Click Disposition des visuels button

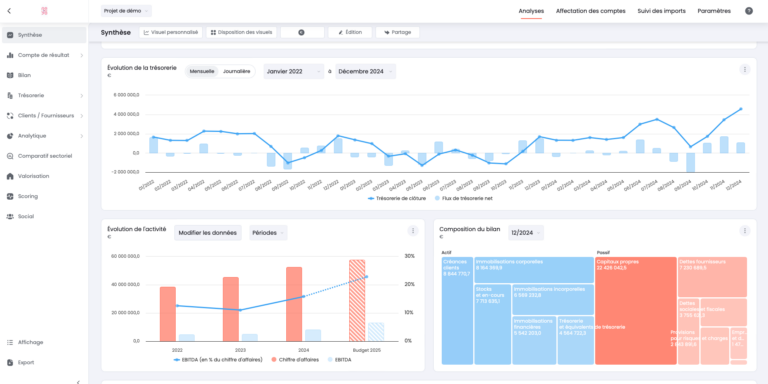[241, 32]
